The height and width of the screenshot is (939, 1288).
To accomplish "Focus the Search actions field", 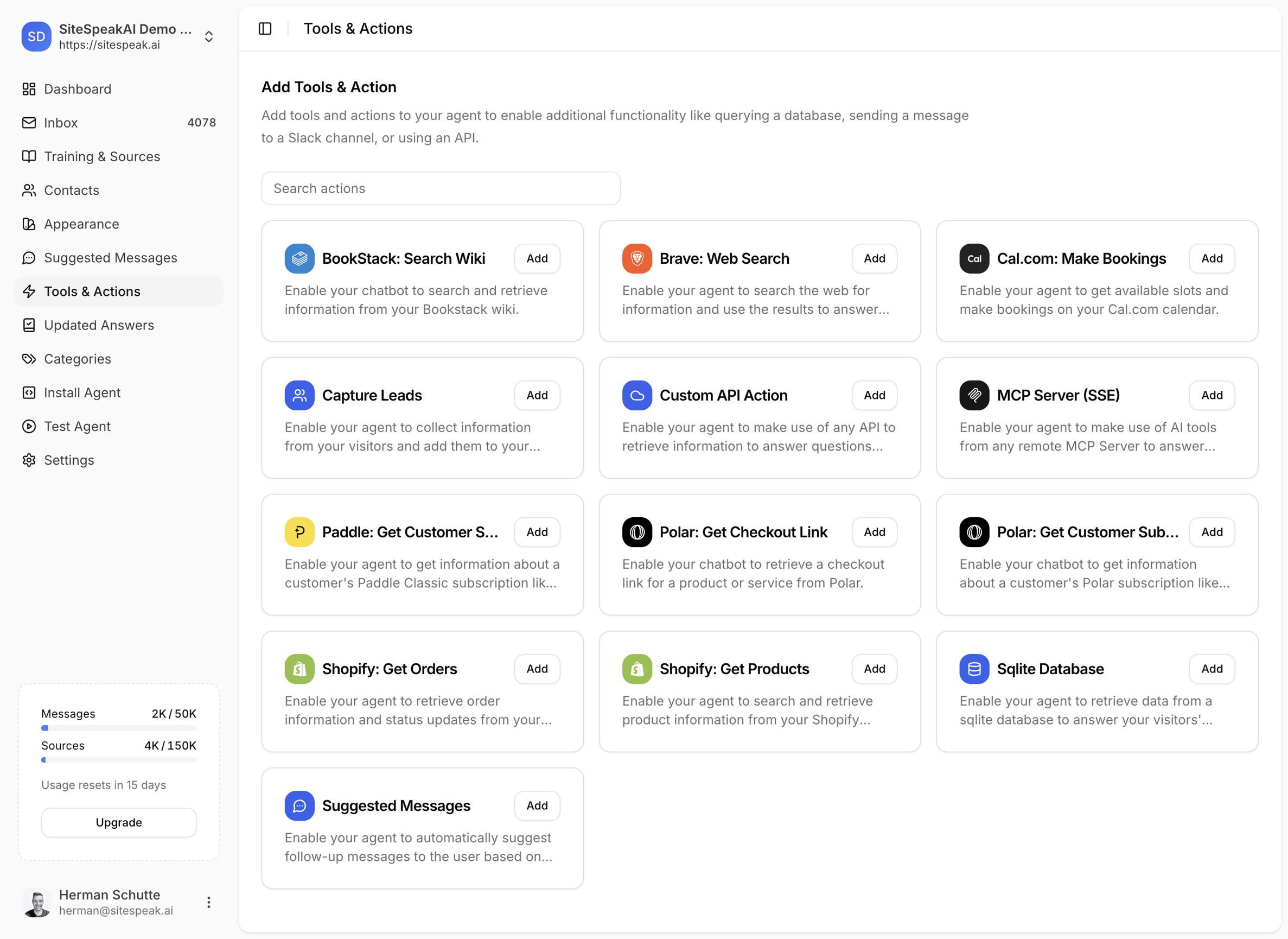I will click(x=441, y=188).
